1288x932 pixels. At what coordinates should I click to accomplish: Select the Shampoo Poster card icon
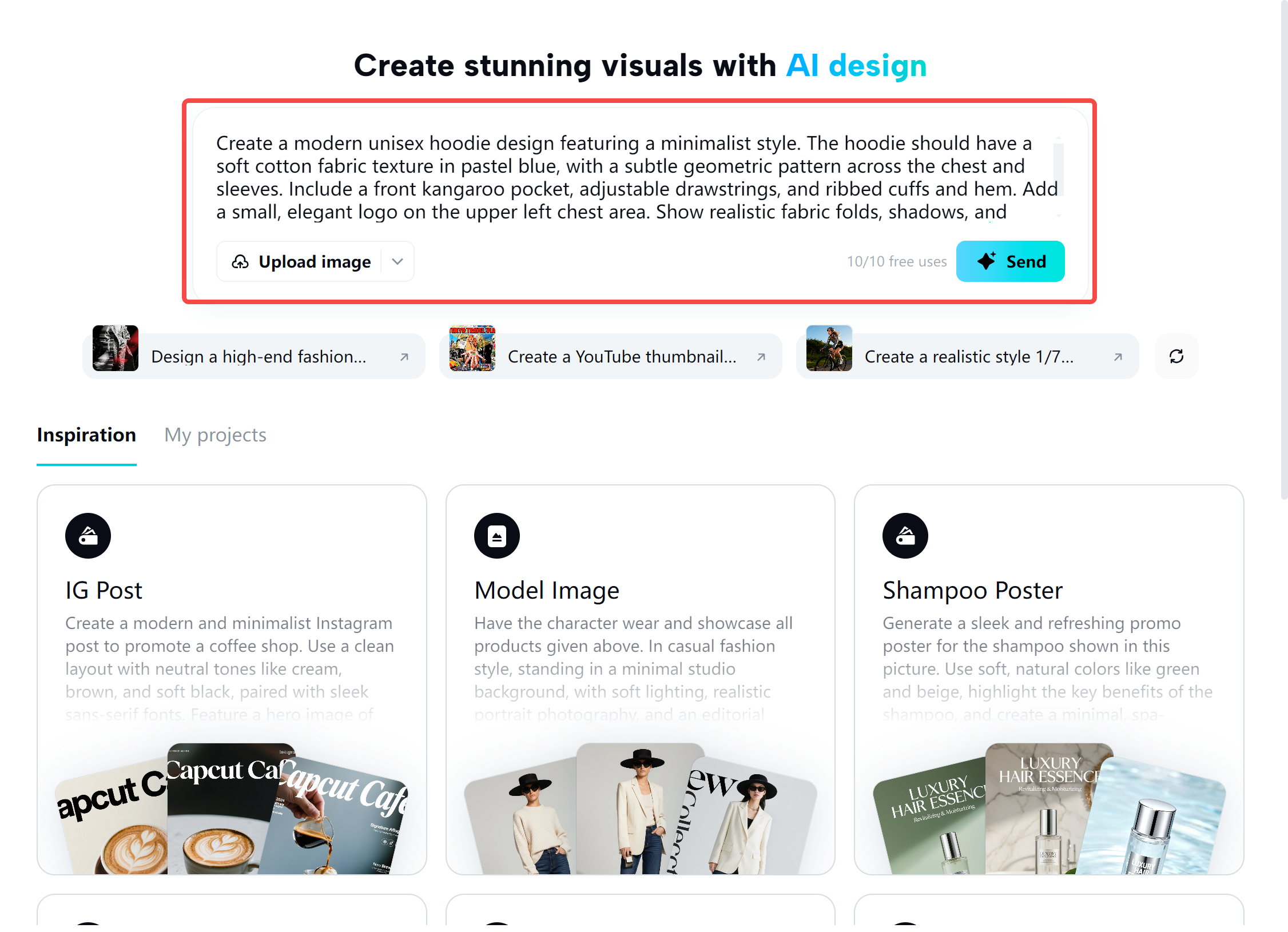[x=906, y=535]
